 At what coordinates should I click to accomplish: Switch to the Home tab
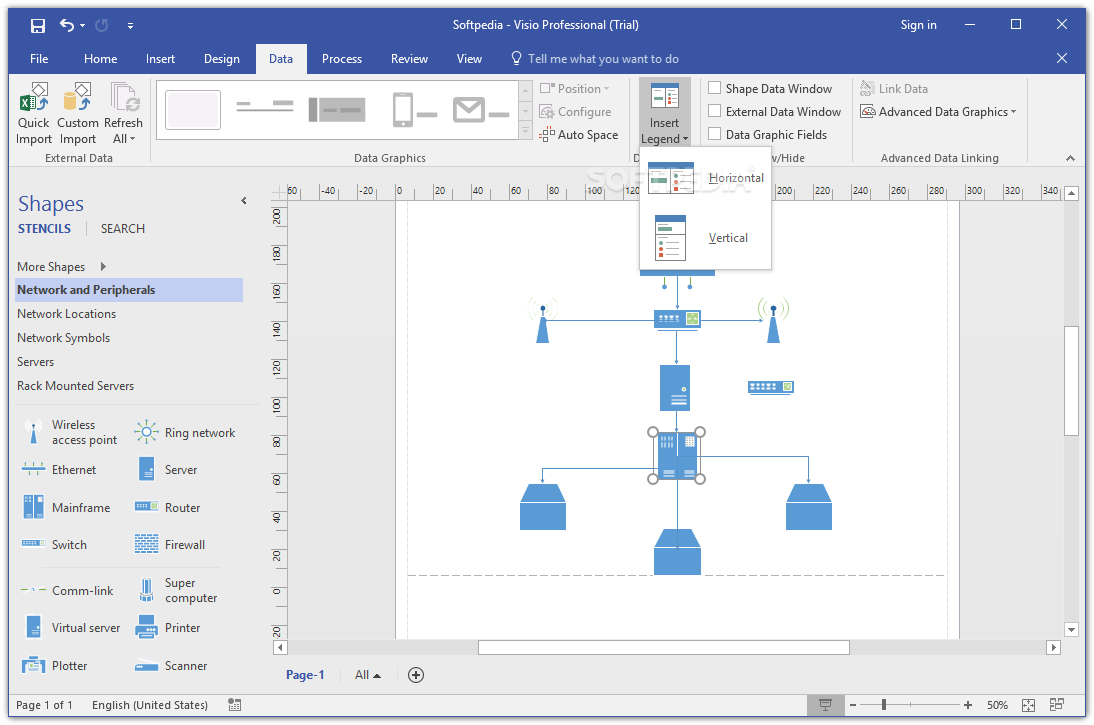point(100,59)
